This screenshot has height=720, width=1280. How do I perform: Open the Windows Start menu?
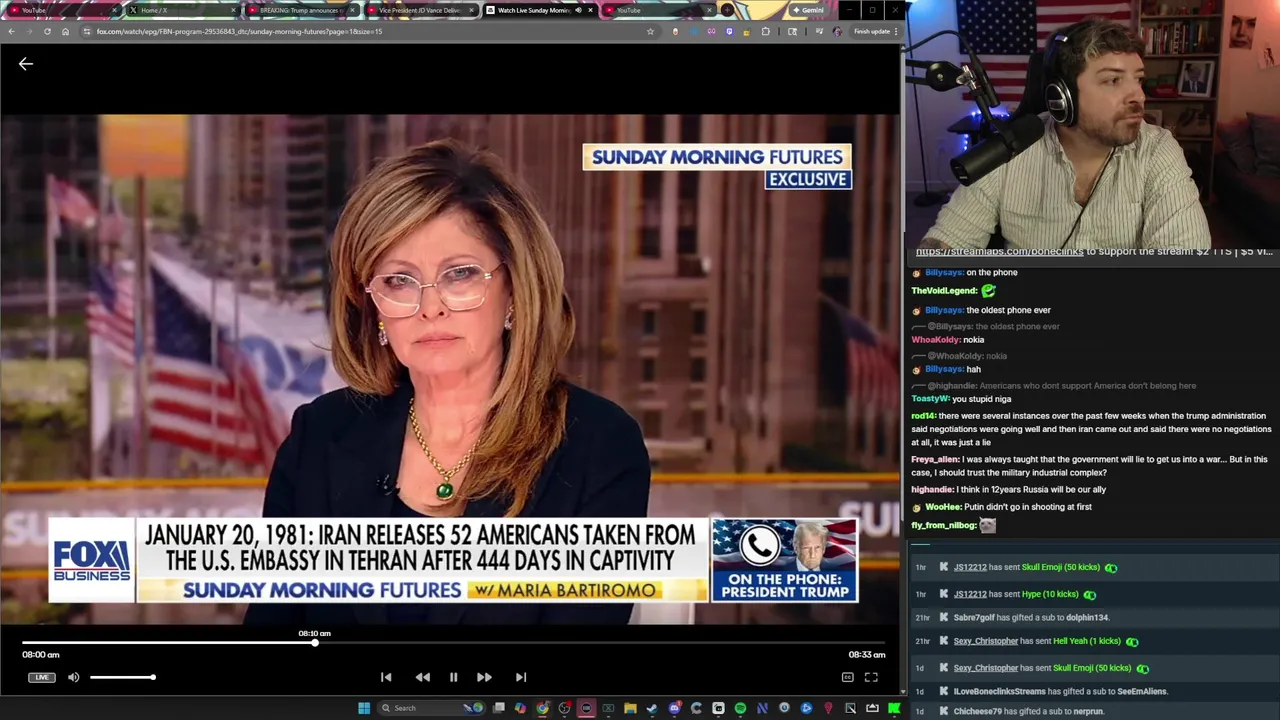click(x=364, y=708)
